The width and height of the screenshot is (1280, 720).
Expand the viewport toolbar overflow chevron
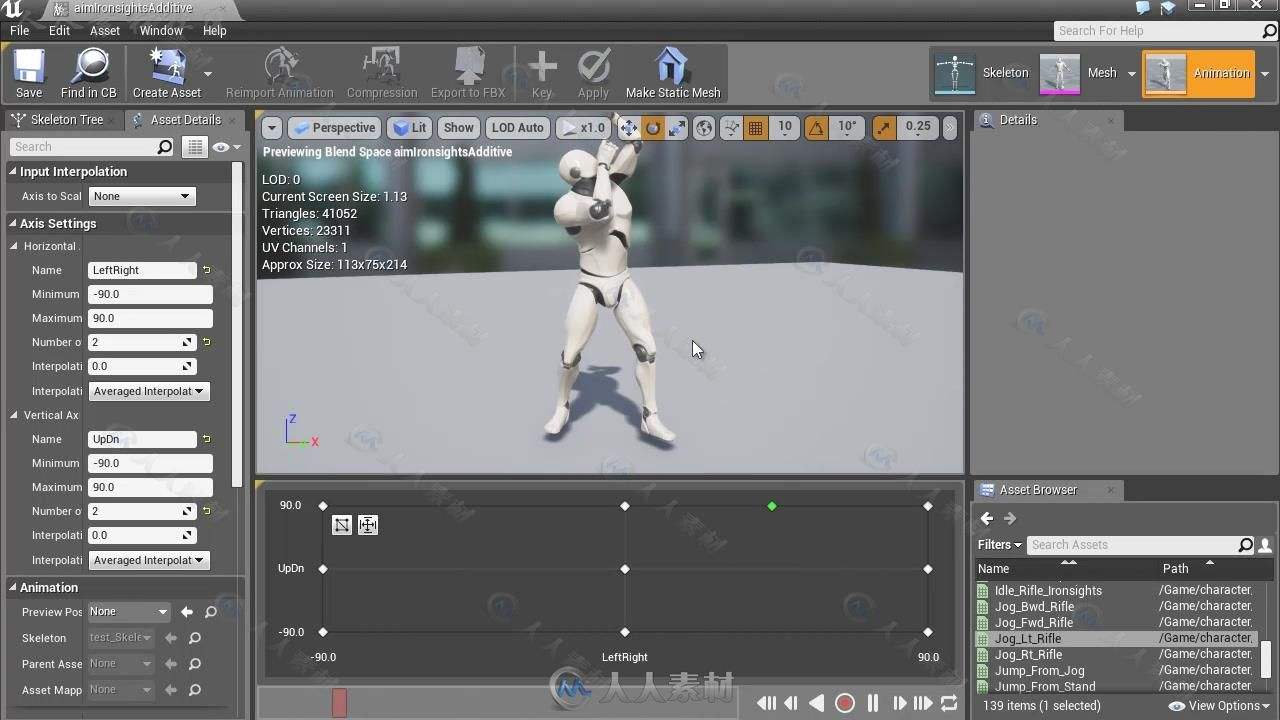(949, 128)
